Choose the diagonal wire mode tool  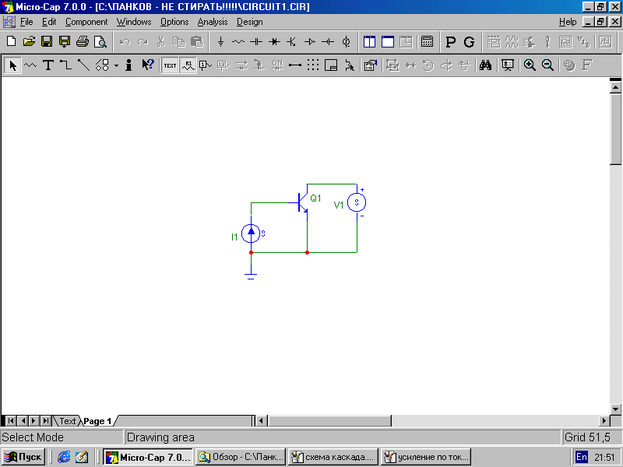click(83, 65)
